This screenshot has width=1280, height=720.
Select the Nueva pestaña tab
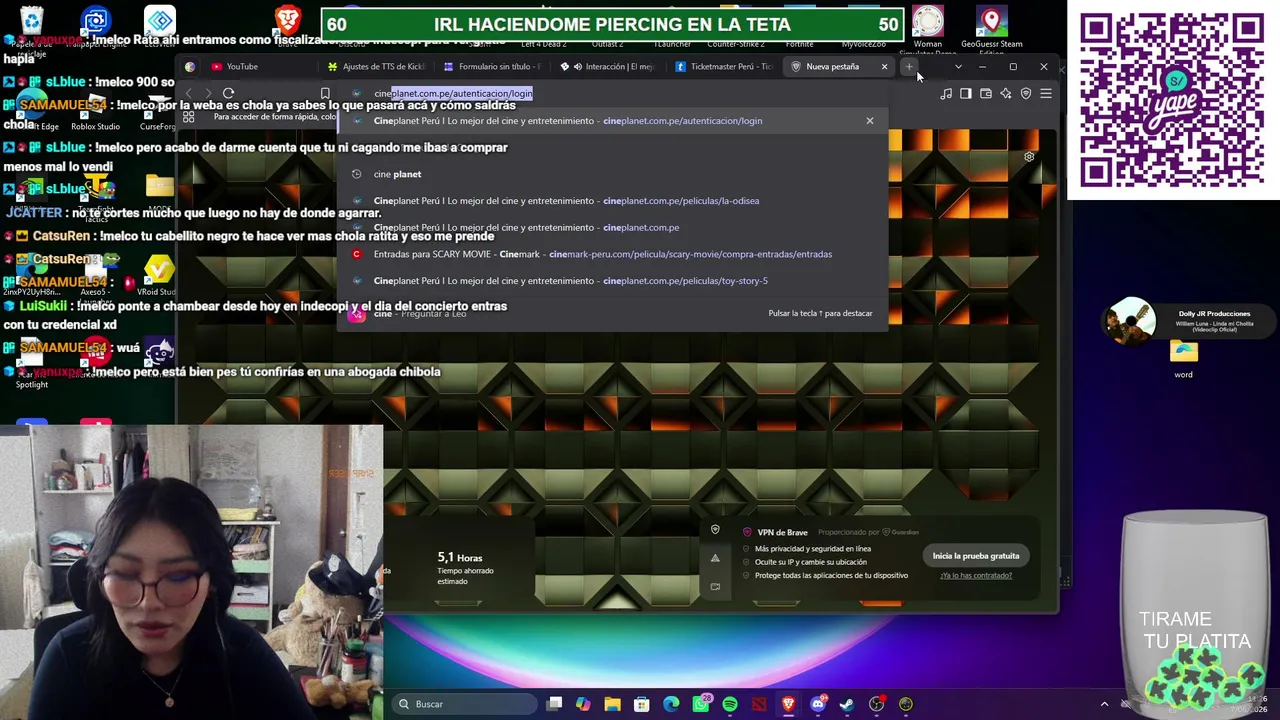[x=832, y=67]
